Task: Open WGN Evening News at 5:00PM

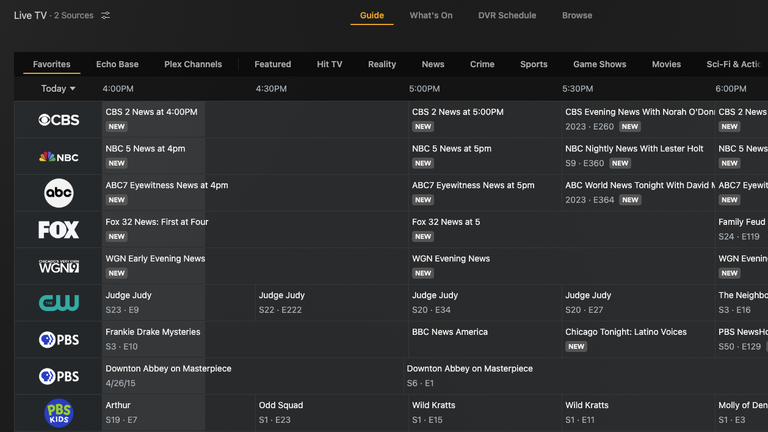Action: (x=562, y=266)
